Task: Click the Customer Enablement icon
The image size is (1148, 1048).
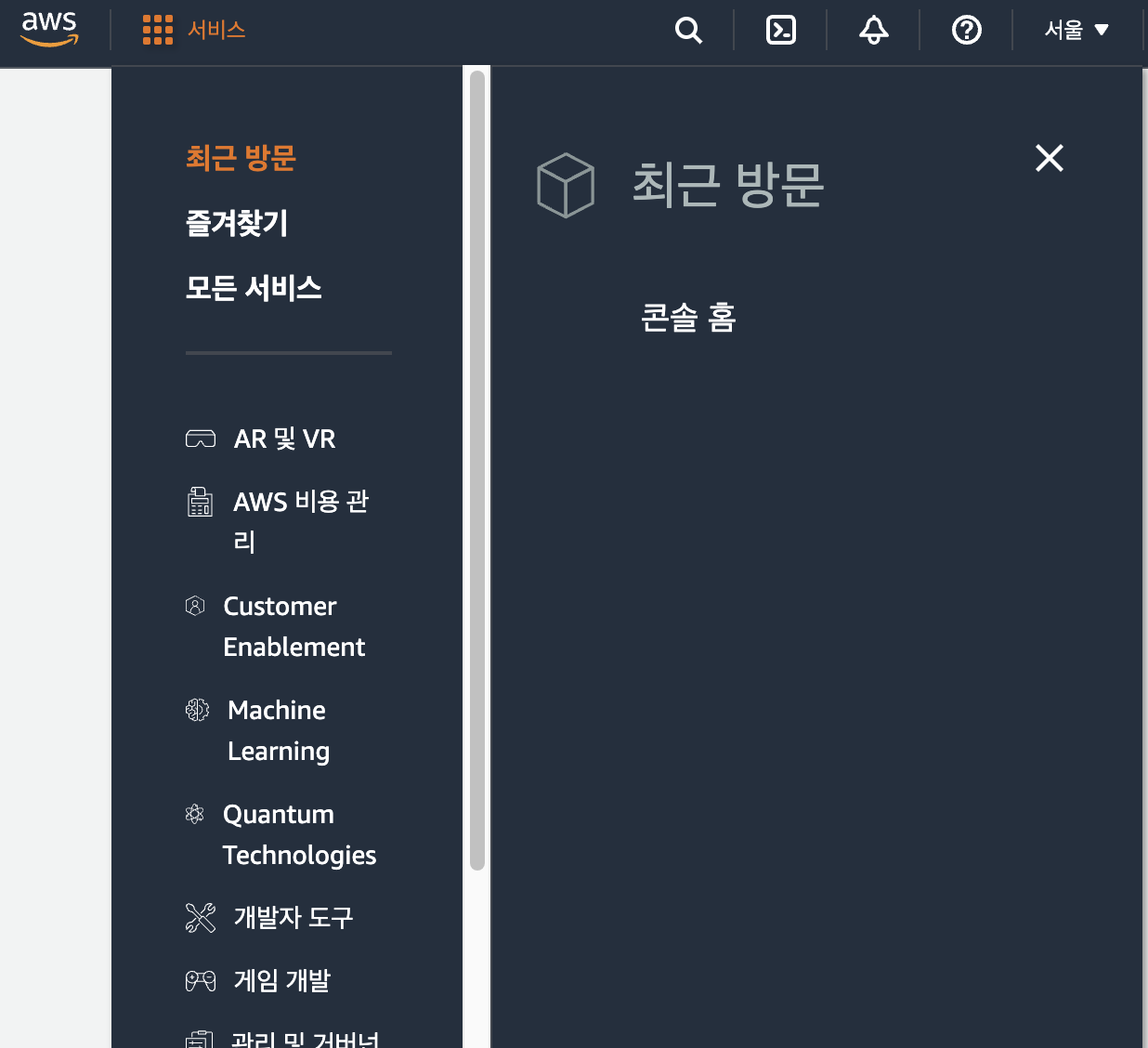Action: pos(195,606)
